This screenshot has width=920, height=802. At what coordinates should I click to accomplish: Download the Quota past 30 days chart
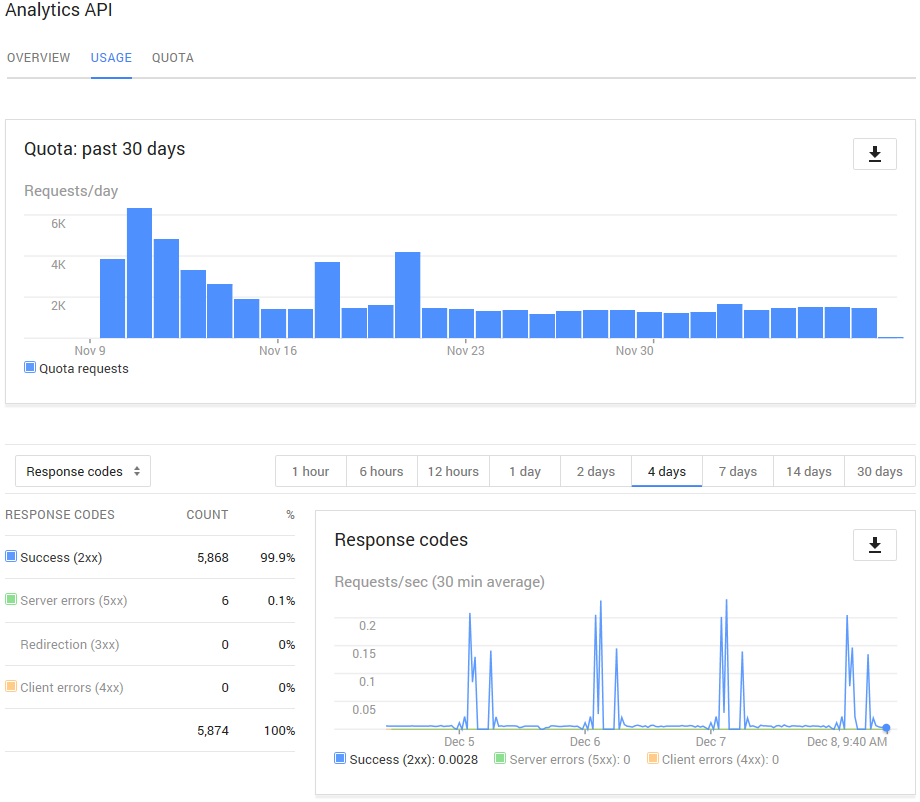pyautogui.click(x=874, y=154)
